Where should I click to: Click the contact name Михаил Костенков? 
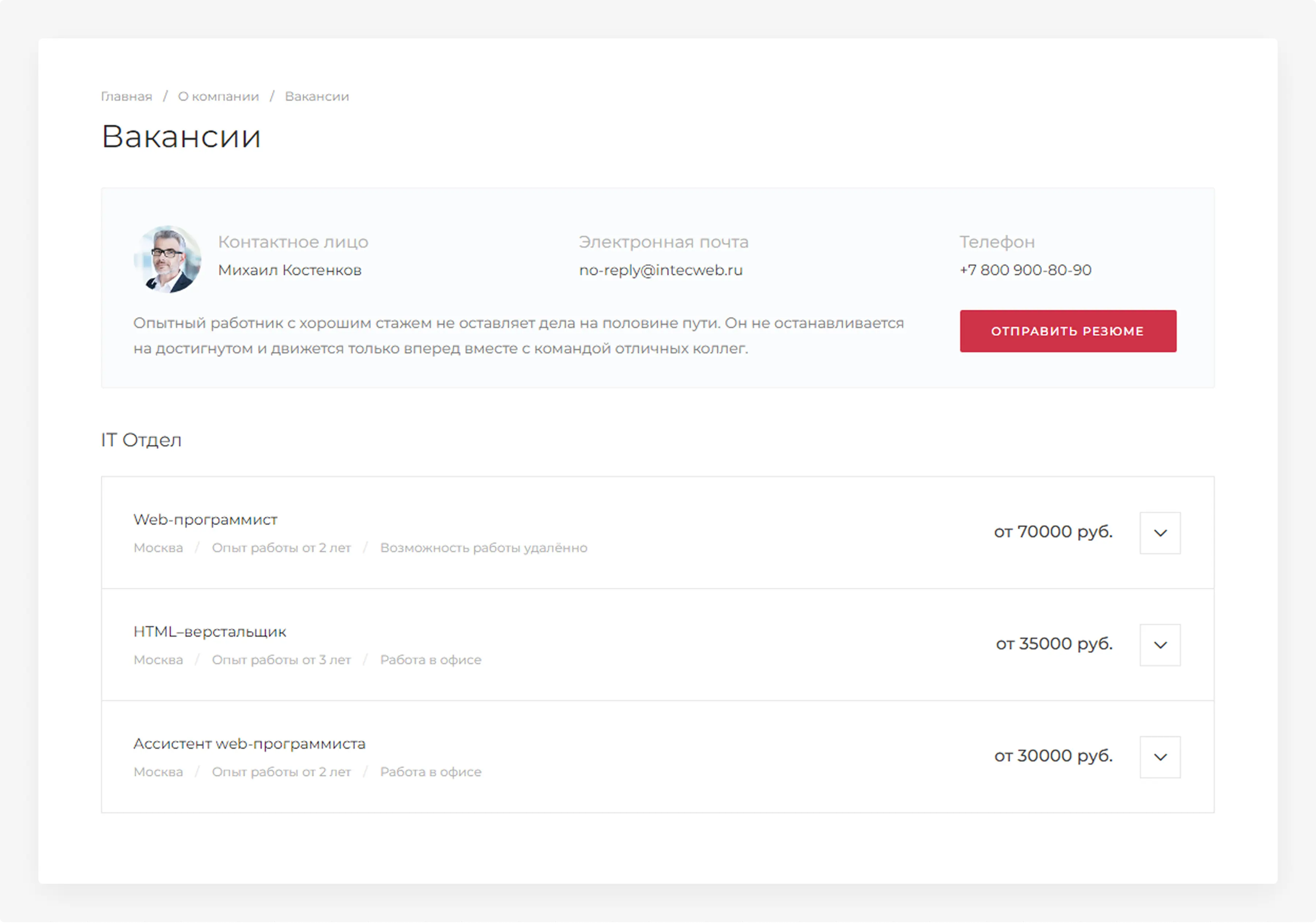pyautogui.click(x=290, y=270)
